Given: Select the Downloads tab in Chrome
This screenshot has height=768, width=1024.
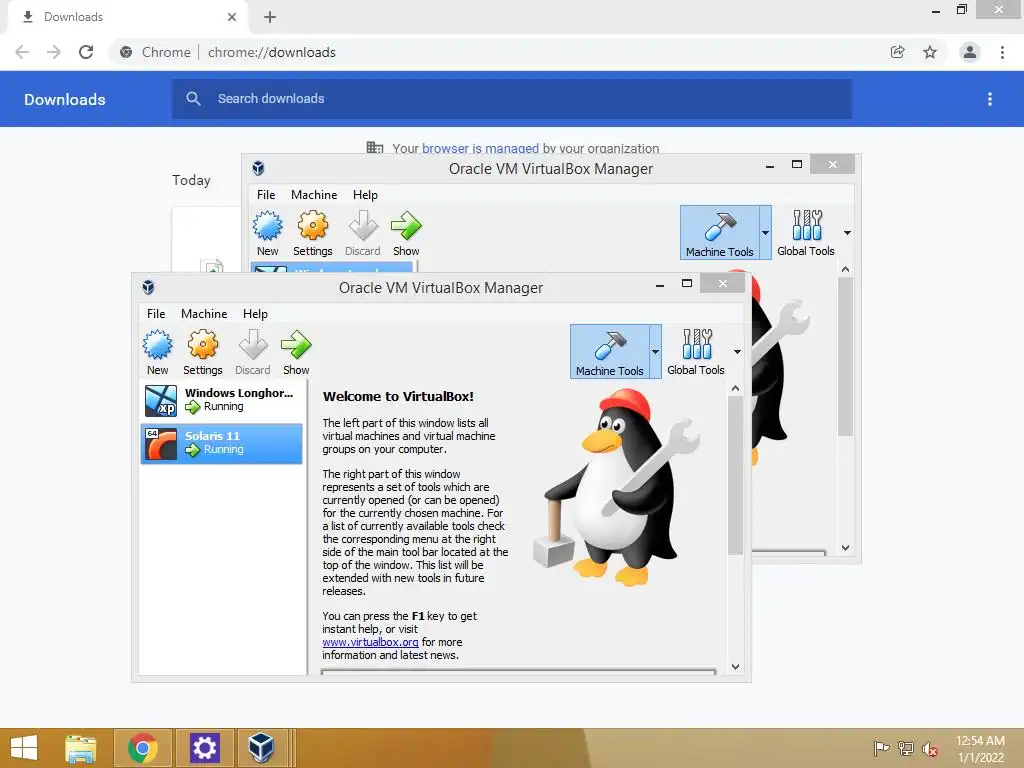Looking at the screenshot, I should 128,17.
